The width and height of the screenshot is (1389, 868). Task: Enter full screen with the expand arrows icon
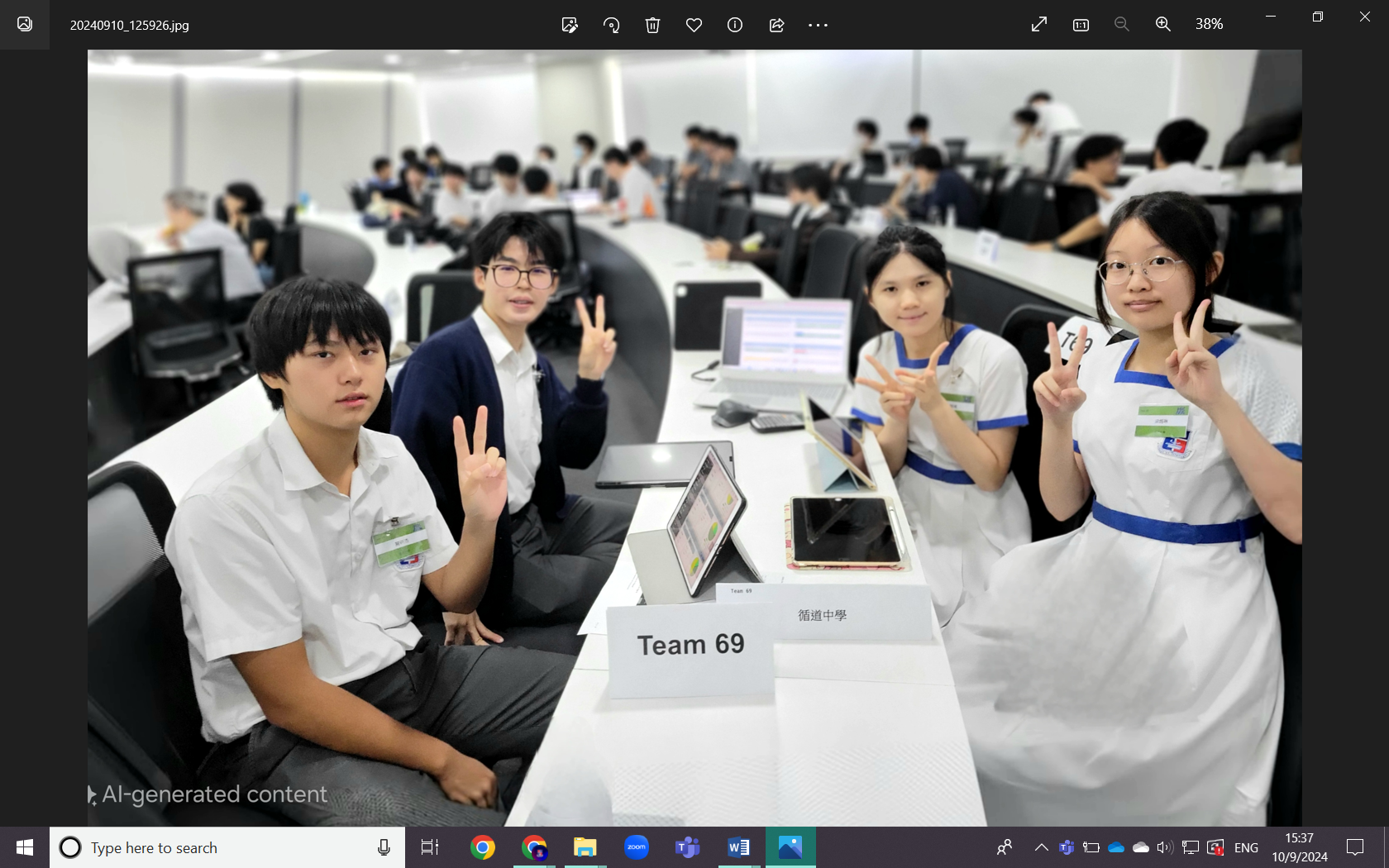click(1039, 24)
